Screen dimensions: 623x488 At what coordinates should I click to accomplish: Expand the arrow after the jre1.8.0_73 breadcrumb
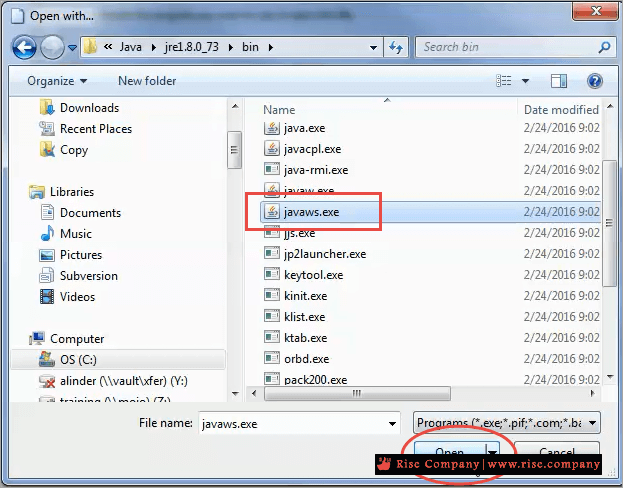[x=230, y=48]
